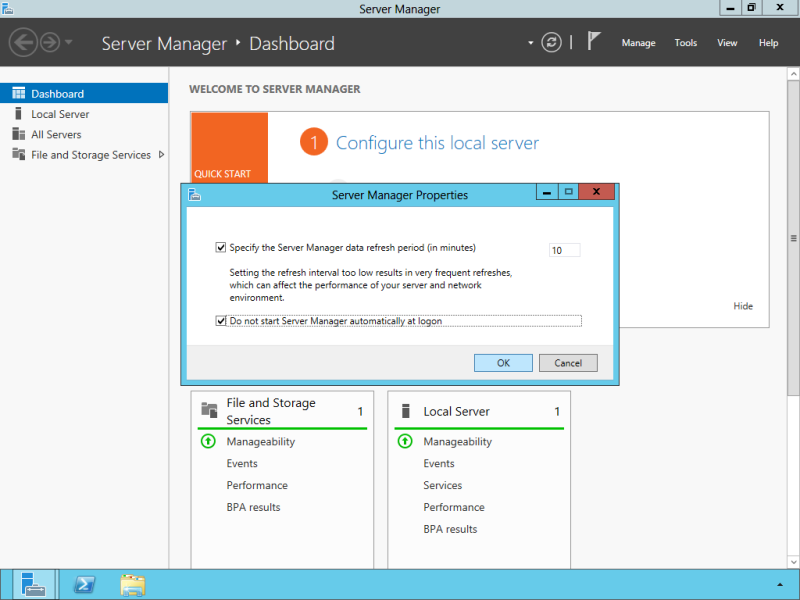800x600 pixels.
Task: Open Events in File and Storage Services tile
Action: (242, 463)
